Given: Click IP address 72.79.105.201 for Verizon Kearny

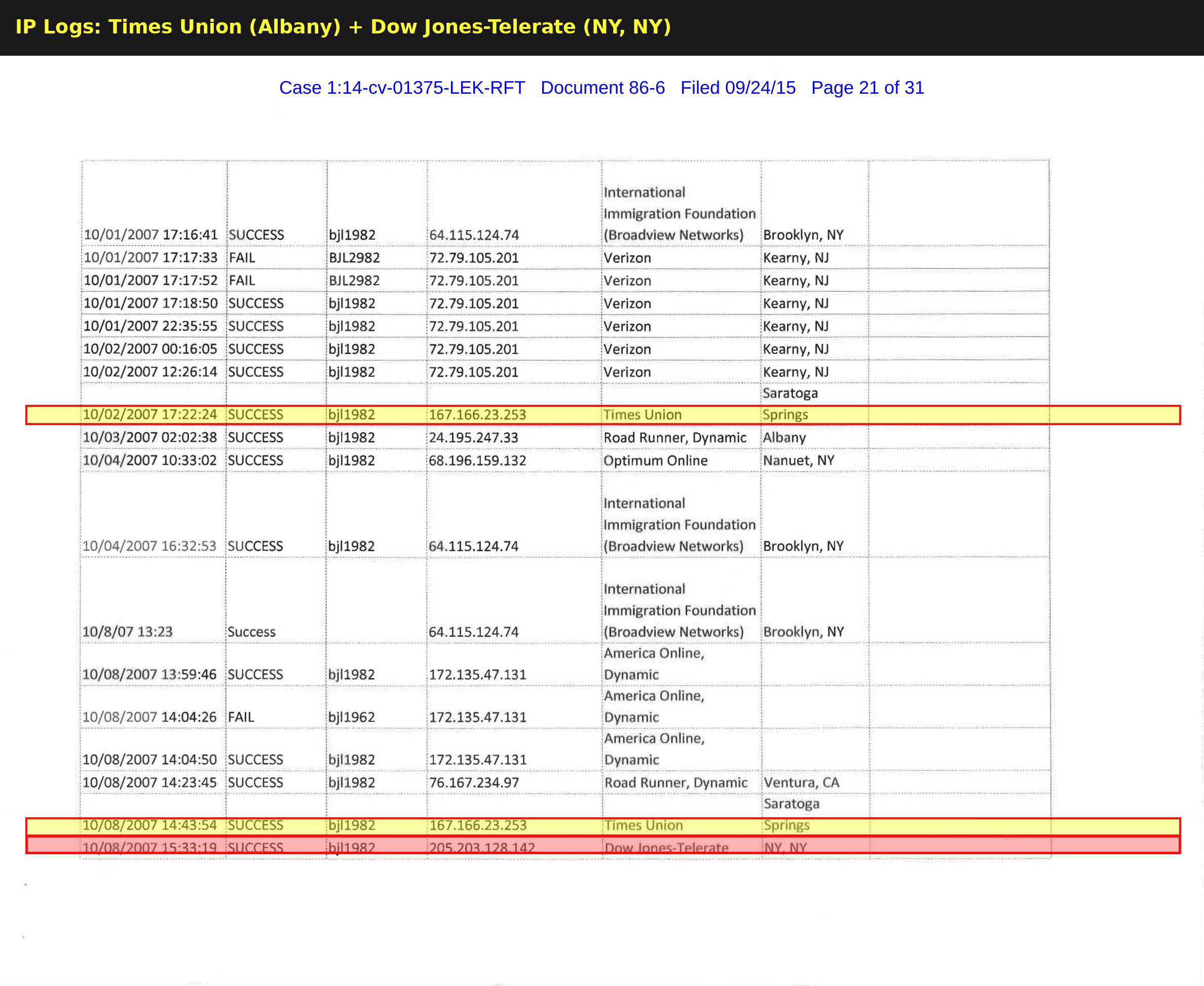Looking at the screenshot, I should tap(475, 305).
